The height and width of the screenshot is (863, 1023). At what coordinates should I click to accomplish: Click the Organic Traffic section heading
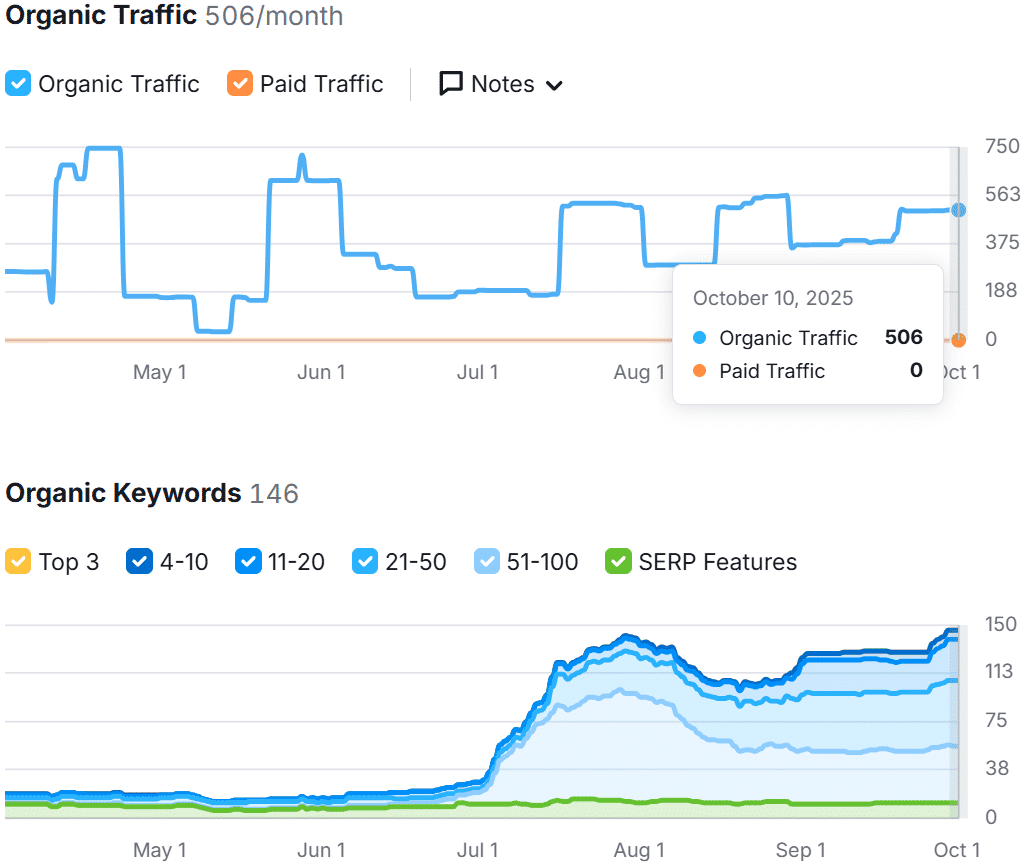coord(101,17)
